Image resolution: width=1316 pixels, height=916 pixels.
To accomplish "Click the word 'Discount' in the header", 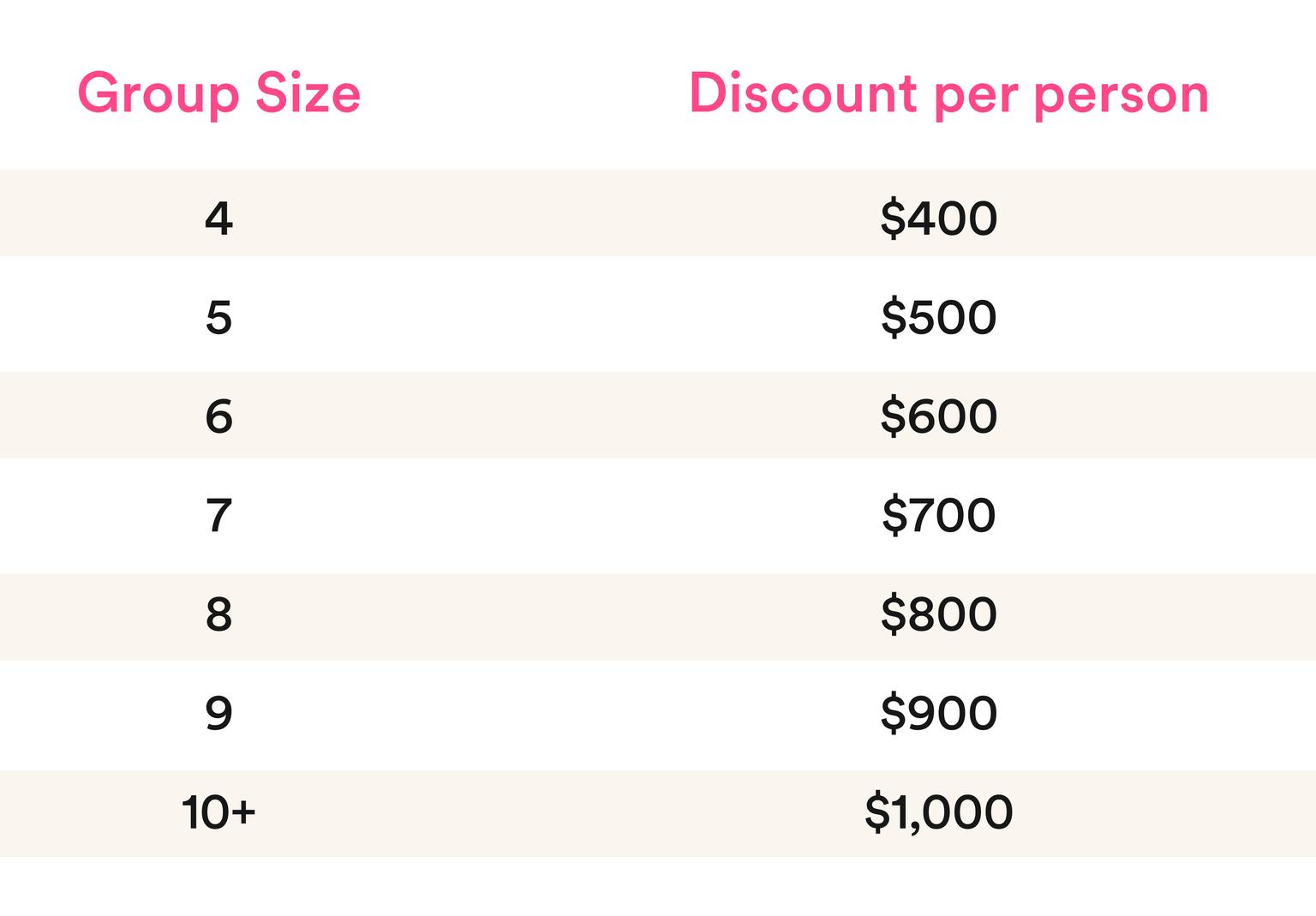I will [803, 93].
